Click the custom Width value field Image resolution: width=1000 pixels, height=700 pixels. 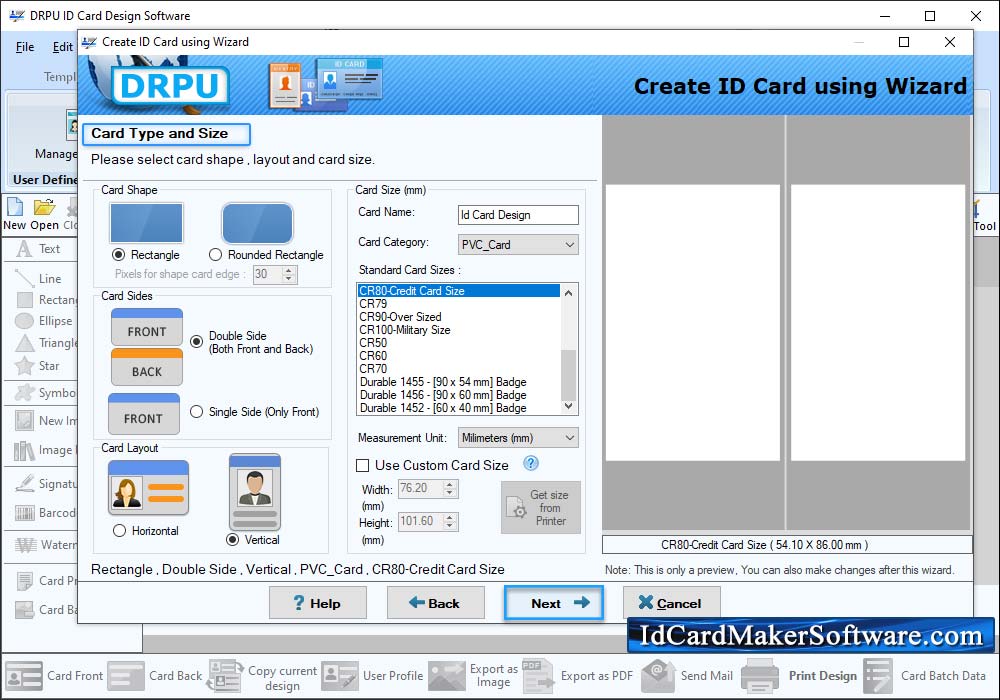click(421, 488)
